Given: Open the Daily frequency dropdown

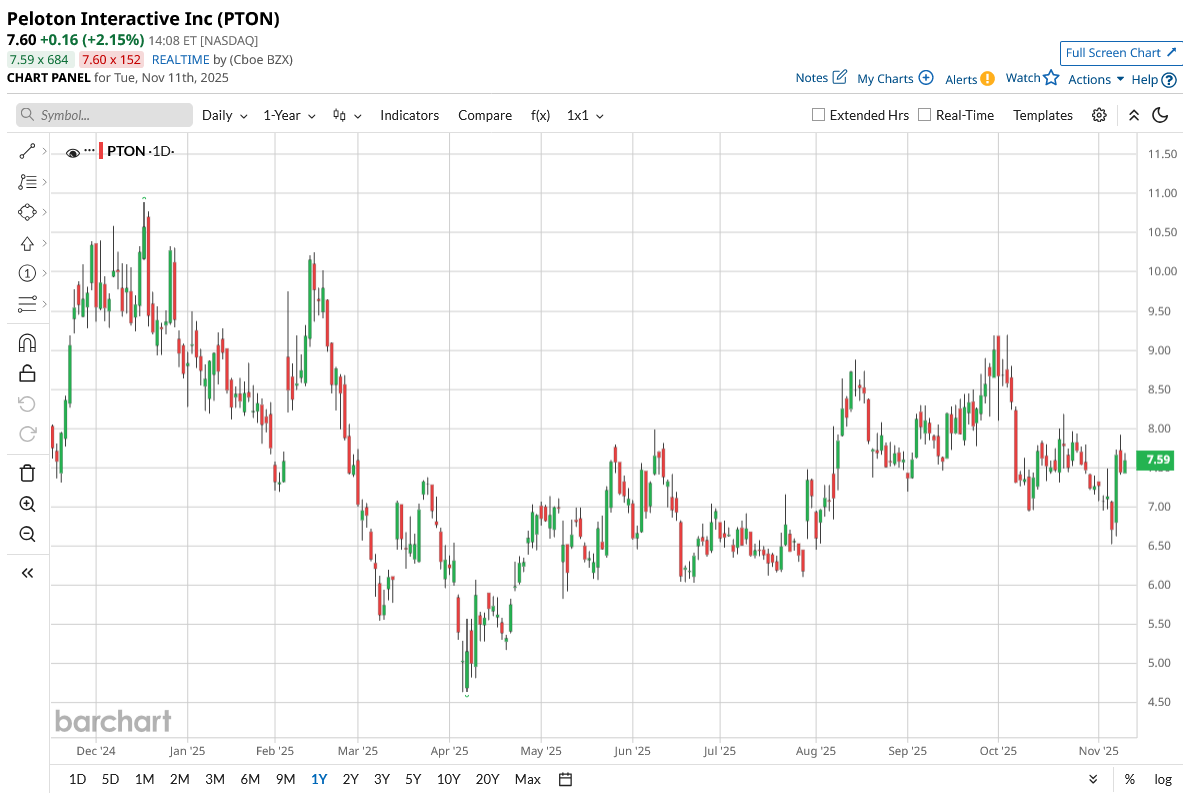Looking at the screenshot, I should (224, 115).
